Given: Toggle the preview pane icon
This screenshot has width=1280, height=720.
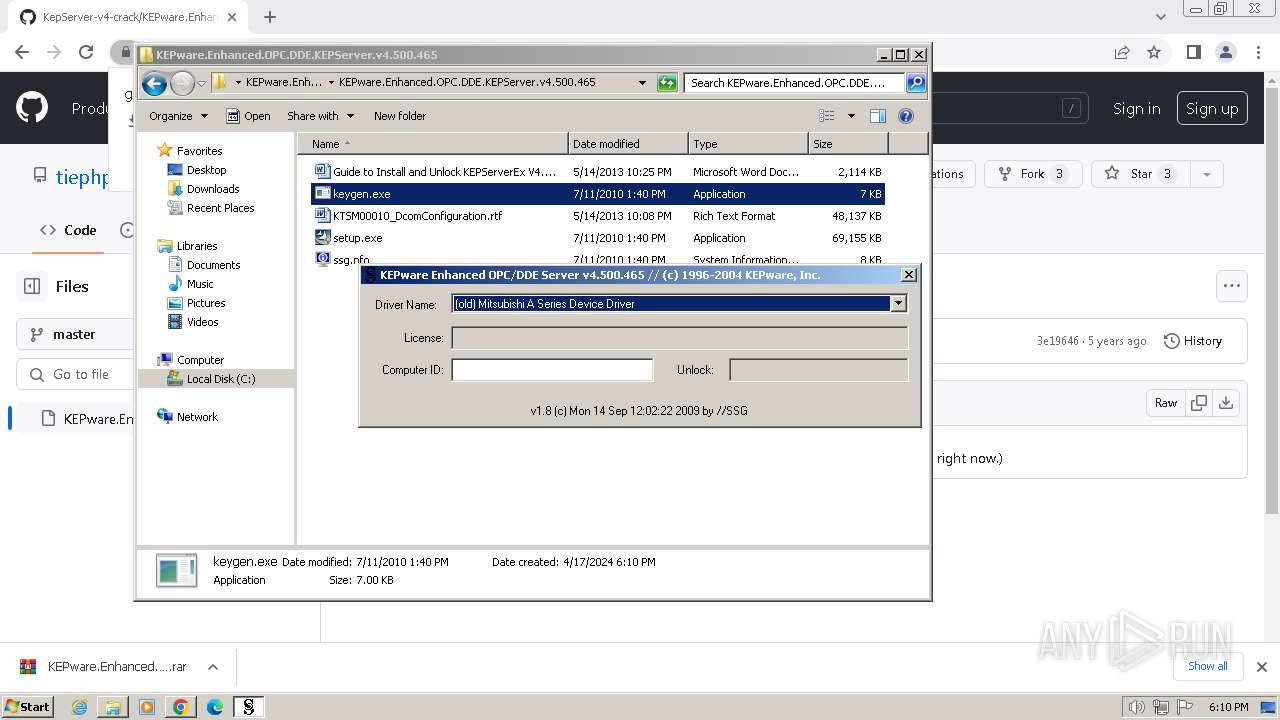Looking at the screenshot, I should click(x=878, y=116).
